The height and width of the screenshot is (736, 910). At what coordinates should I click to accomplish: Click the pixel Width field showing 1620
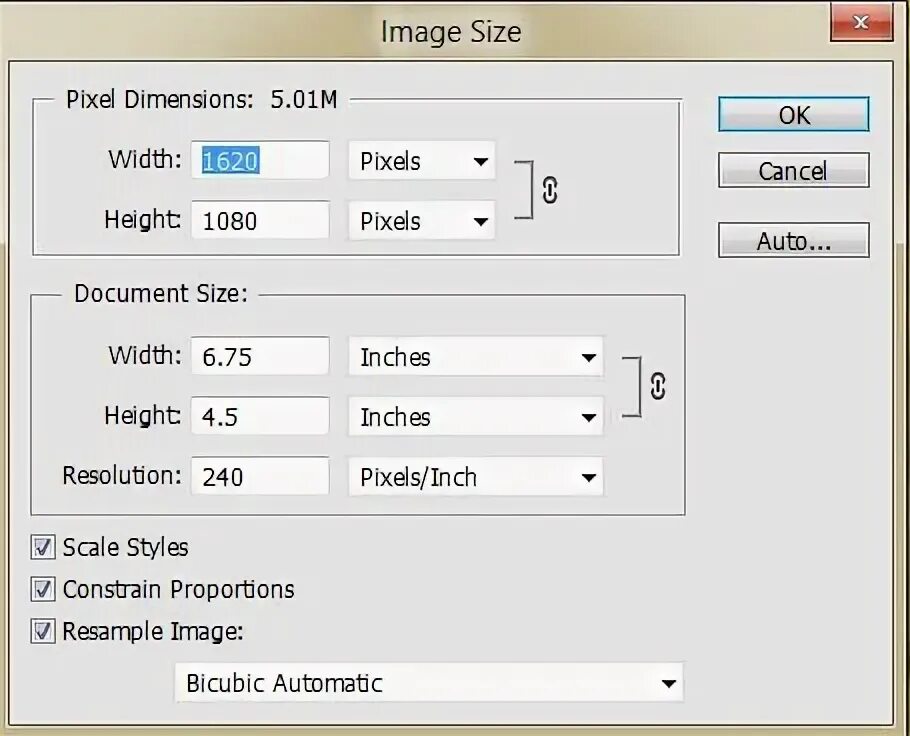[x=260, y=161]
